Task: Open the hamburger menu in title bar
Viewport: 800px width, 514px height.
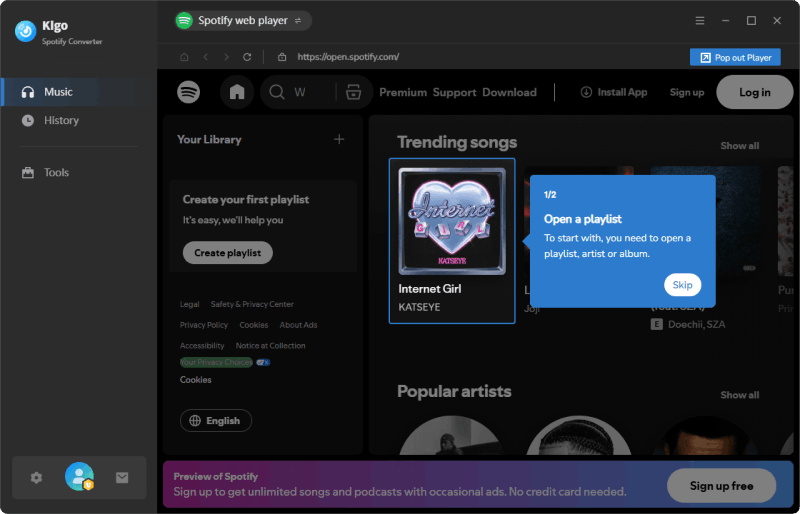Action: (700, 20)
